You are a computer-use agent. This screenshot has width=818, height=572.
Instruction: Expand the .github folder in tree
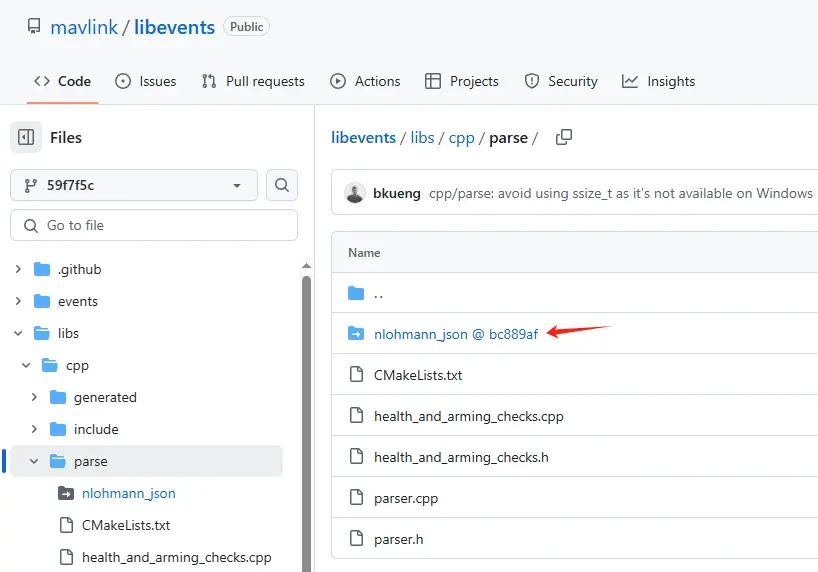tap(18, 269)
